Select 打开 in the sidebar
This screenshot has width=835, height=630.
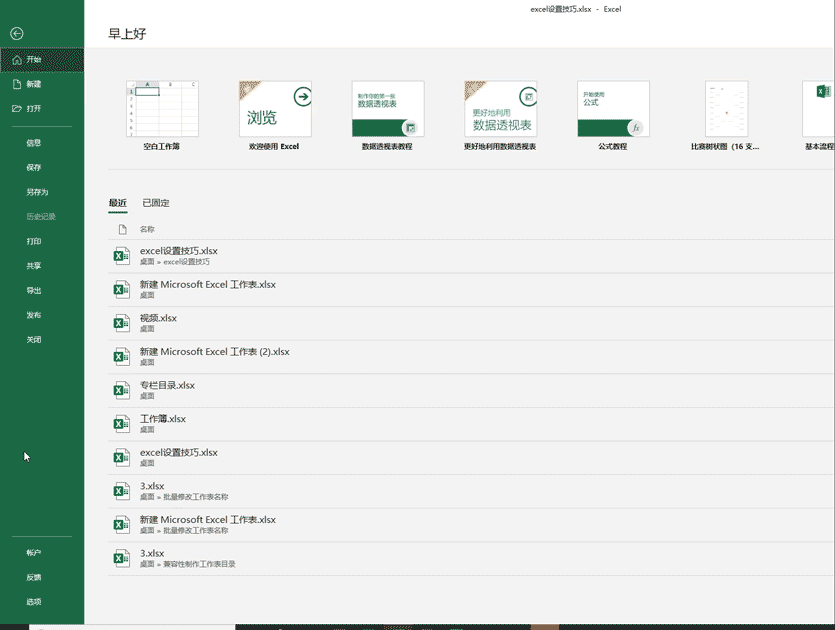tap(42, 109)
